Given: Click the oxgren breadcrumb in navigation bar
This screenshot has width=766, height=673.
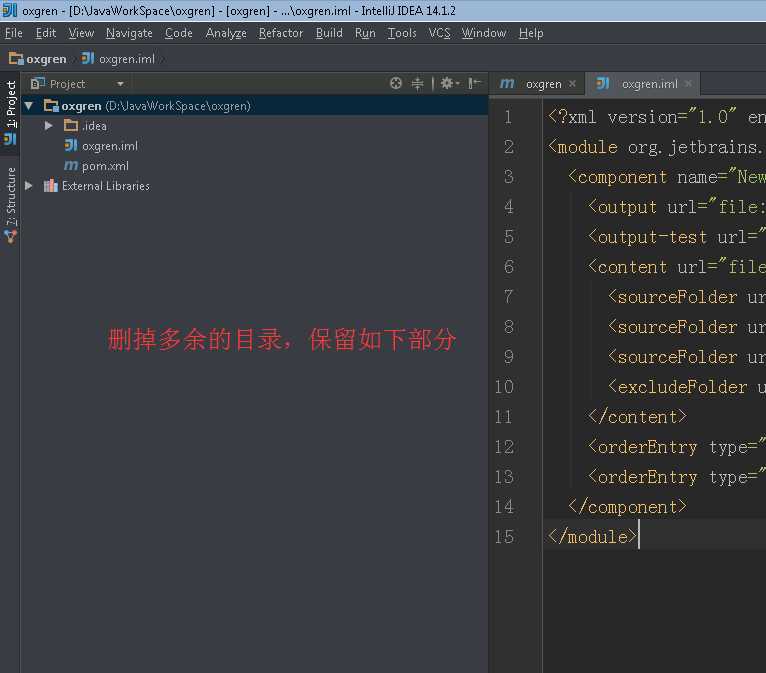Looking at the screenshot, I should click(38, 59).
